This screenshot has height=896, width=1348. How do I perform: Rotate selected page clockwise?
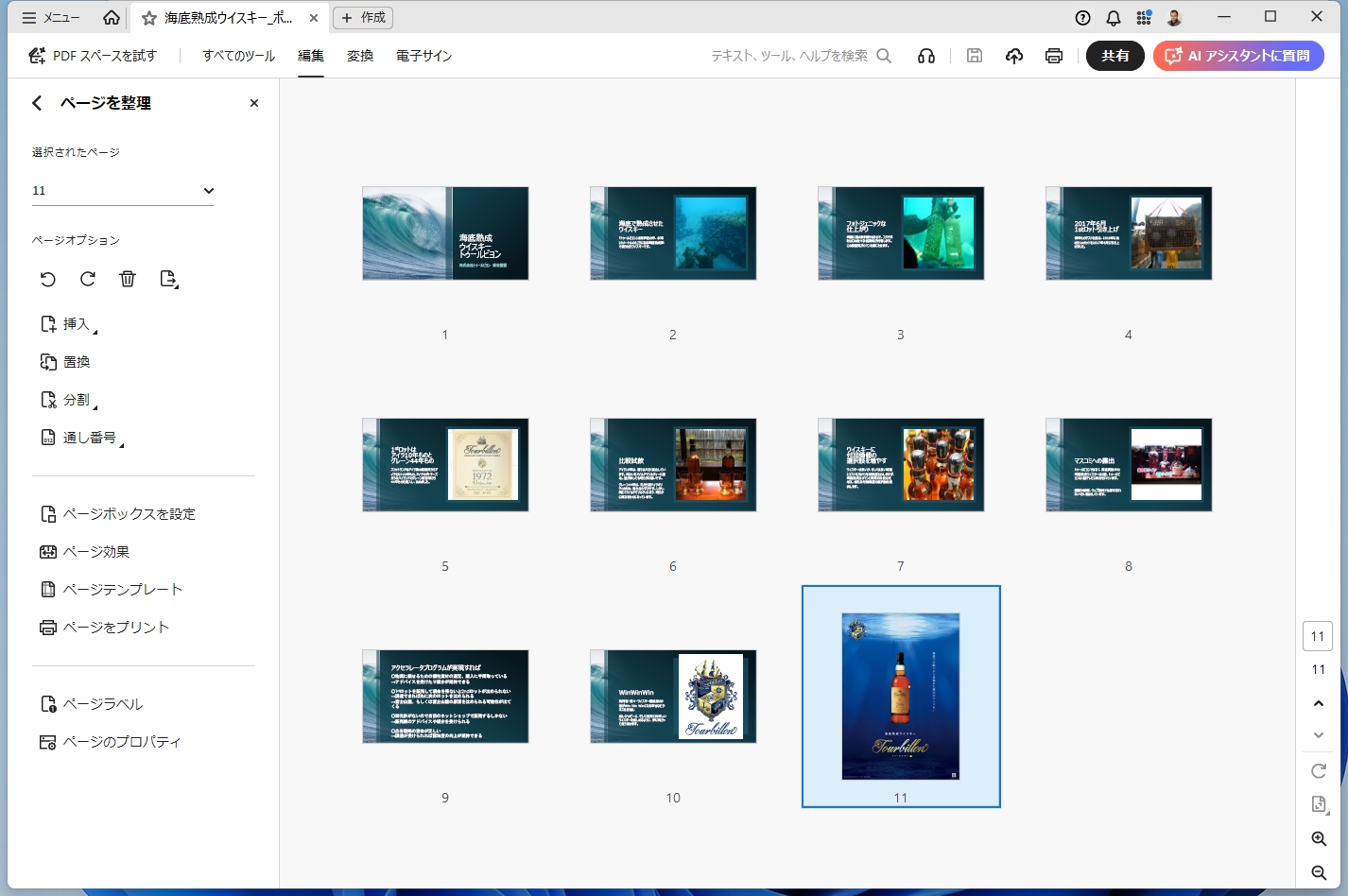(87, 279)
